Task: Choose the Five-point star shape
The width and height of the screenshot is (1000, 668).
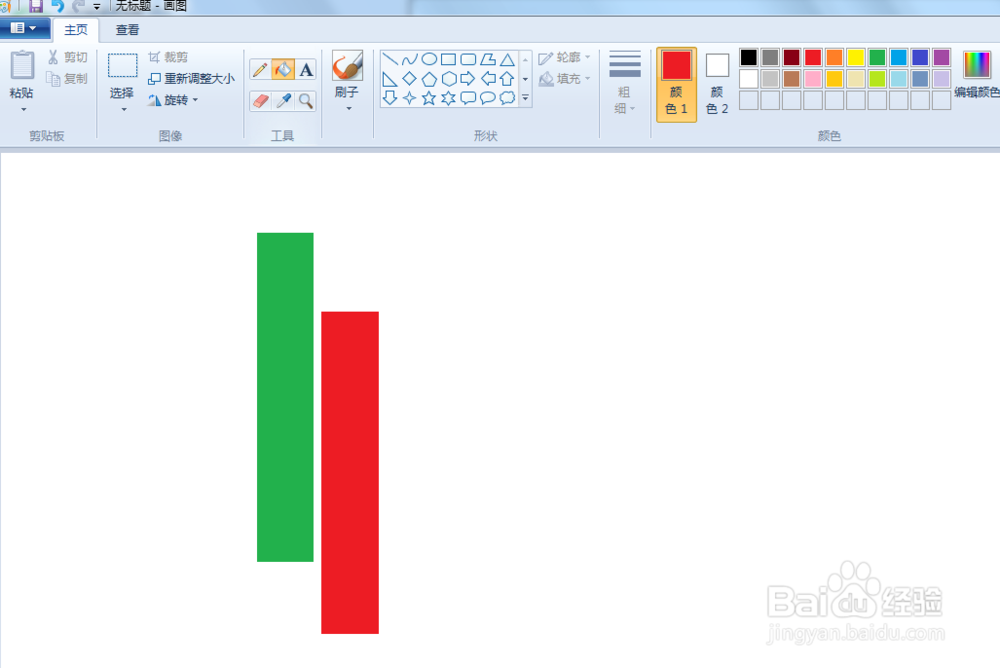Action: pyautogui.click(x=429, y=98)
